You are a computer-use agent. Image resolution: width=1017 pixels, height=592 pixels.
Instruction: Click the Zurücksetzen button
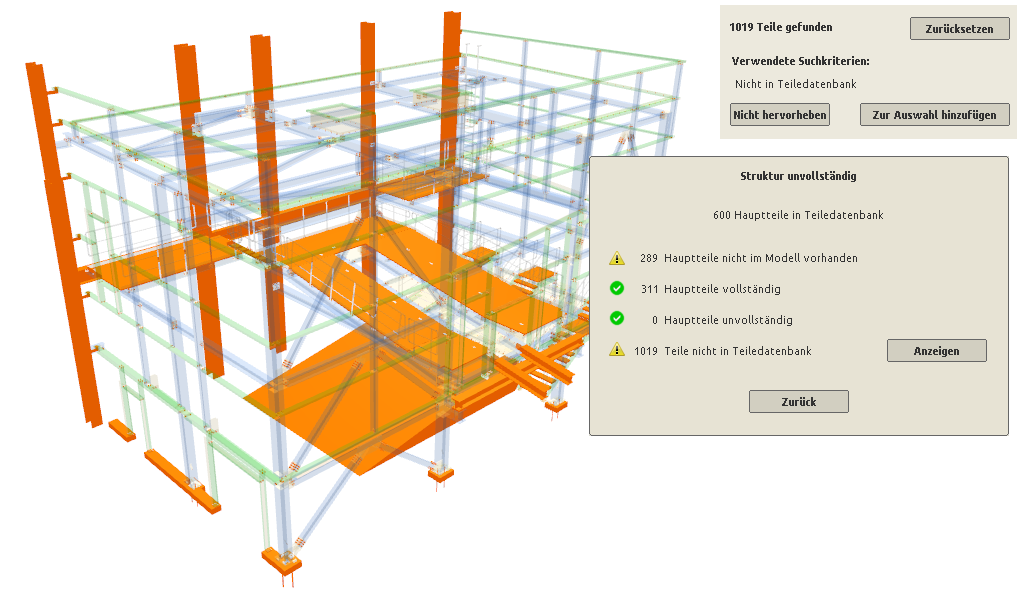pyautogui.click(x=959, y=29)
